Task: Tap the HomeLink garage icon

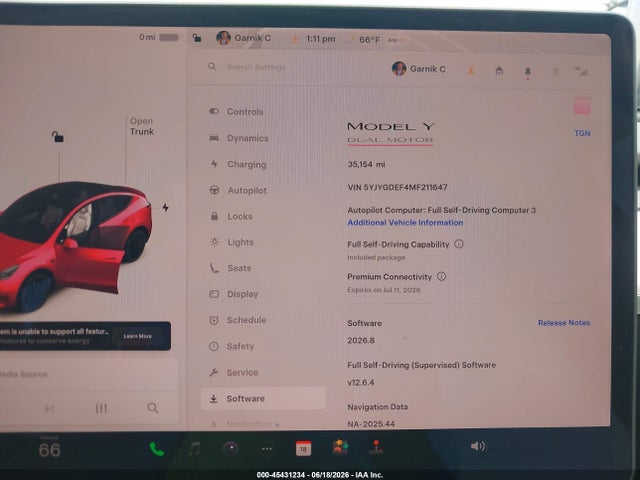Action: pyautogui.click(x=499, y=71)
